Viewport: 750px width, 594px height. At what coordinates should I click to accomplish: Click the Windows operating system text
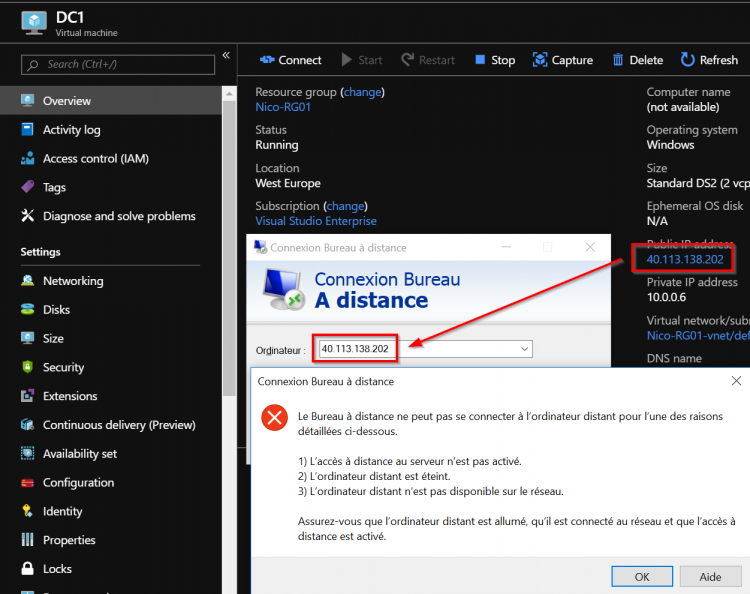tap(670, 145)
